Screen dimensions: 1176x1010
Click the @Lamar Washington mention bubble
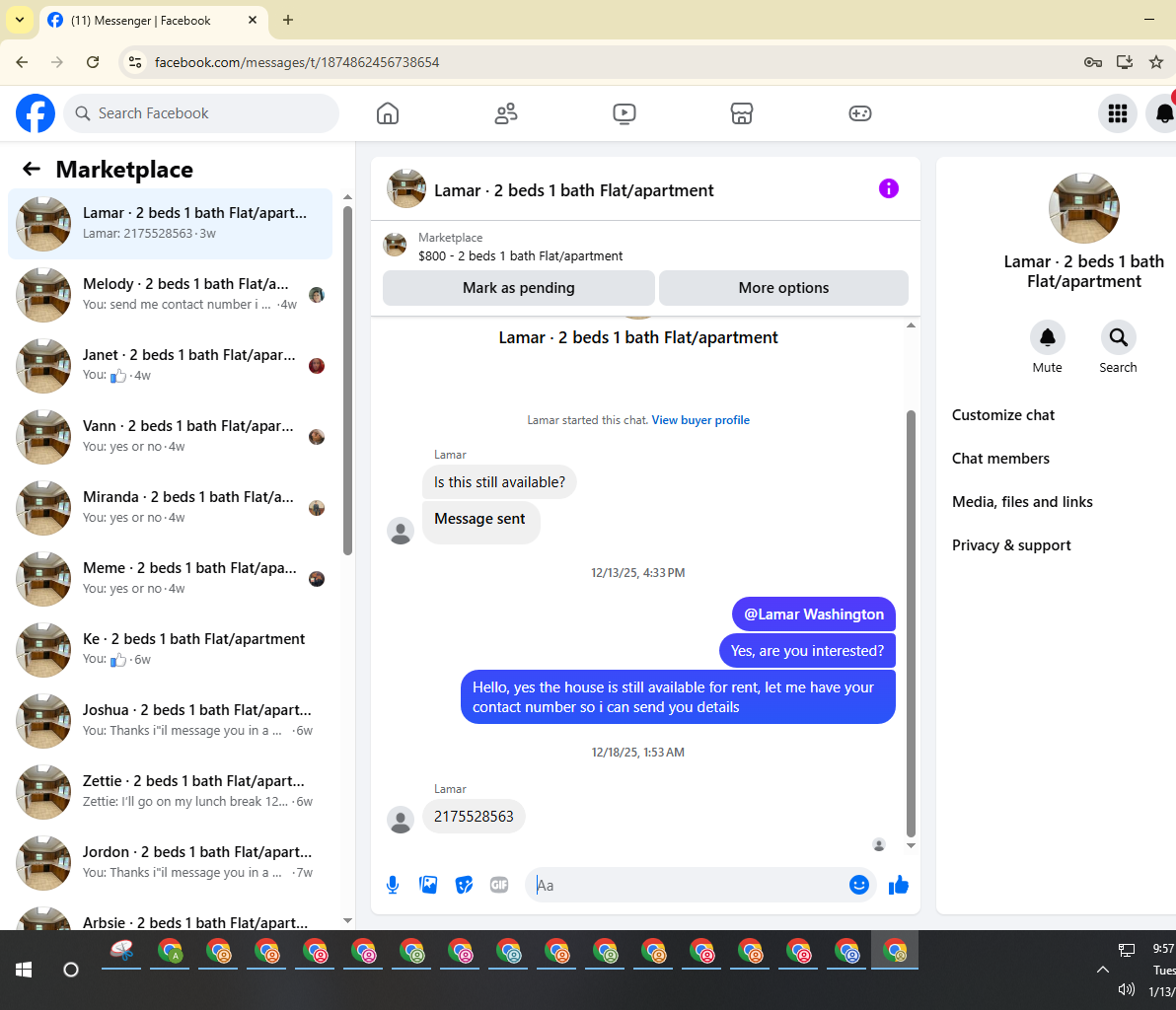(x=814, y=614)
